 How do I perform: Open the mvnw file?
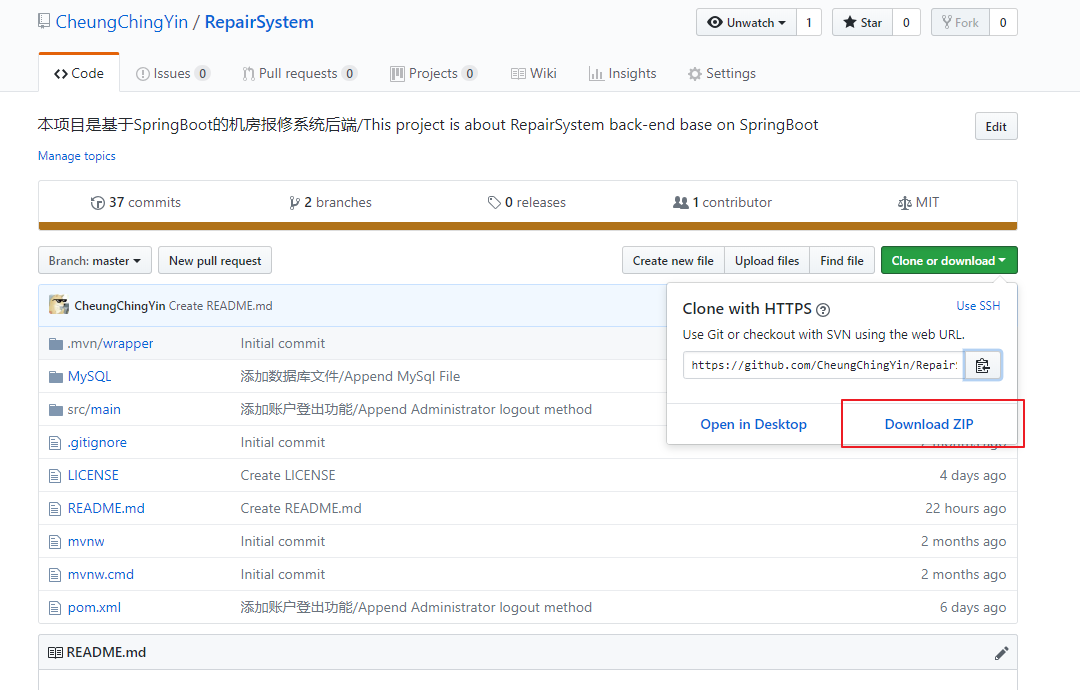(x=86, y=542)
